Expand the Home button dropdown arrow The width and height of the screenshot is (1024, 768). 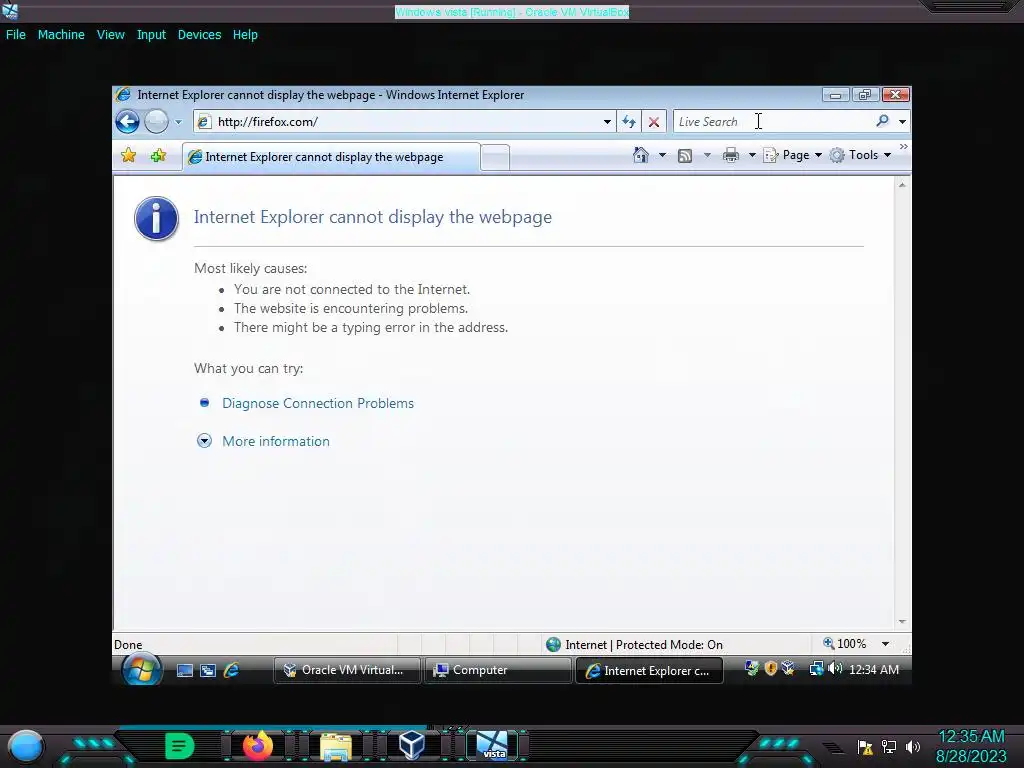click(x=662, y=155)
